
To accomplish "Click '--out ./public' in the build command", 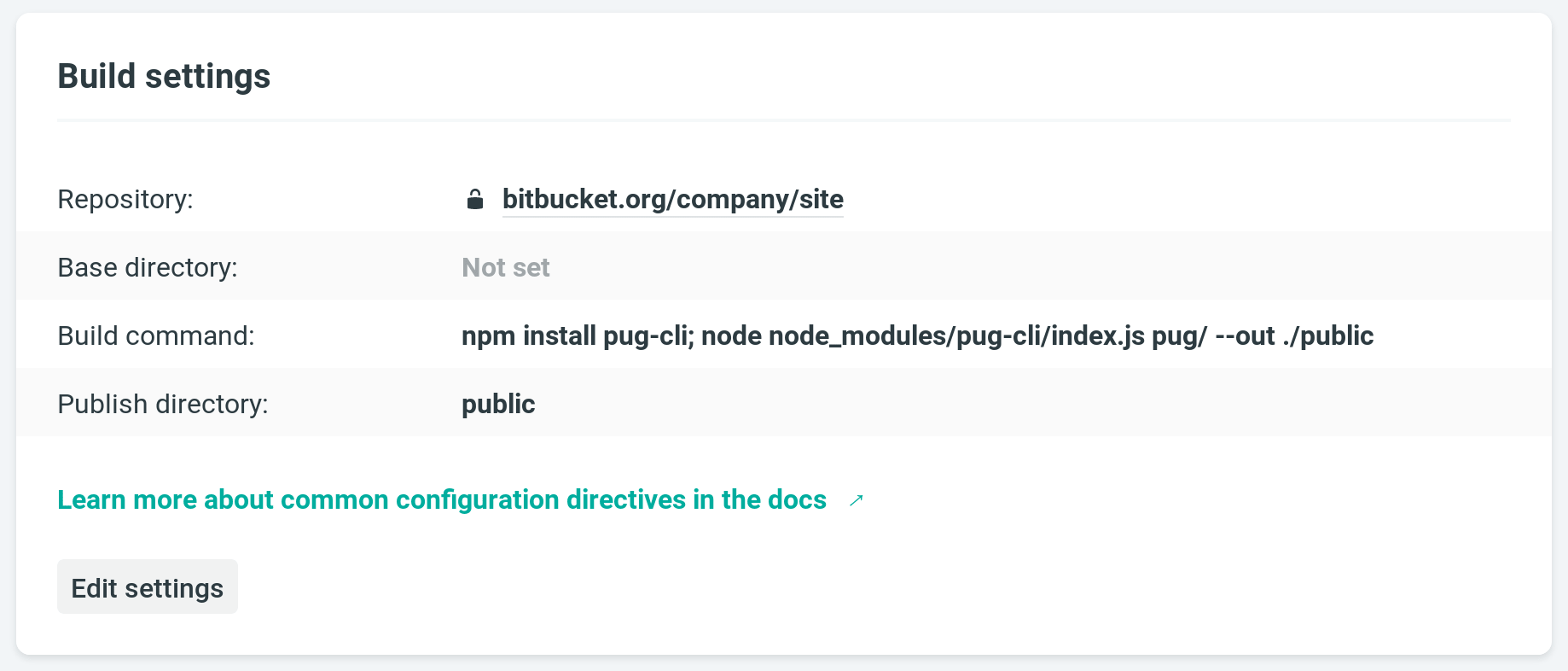I will [x=1293, y=335].
